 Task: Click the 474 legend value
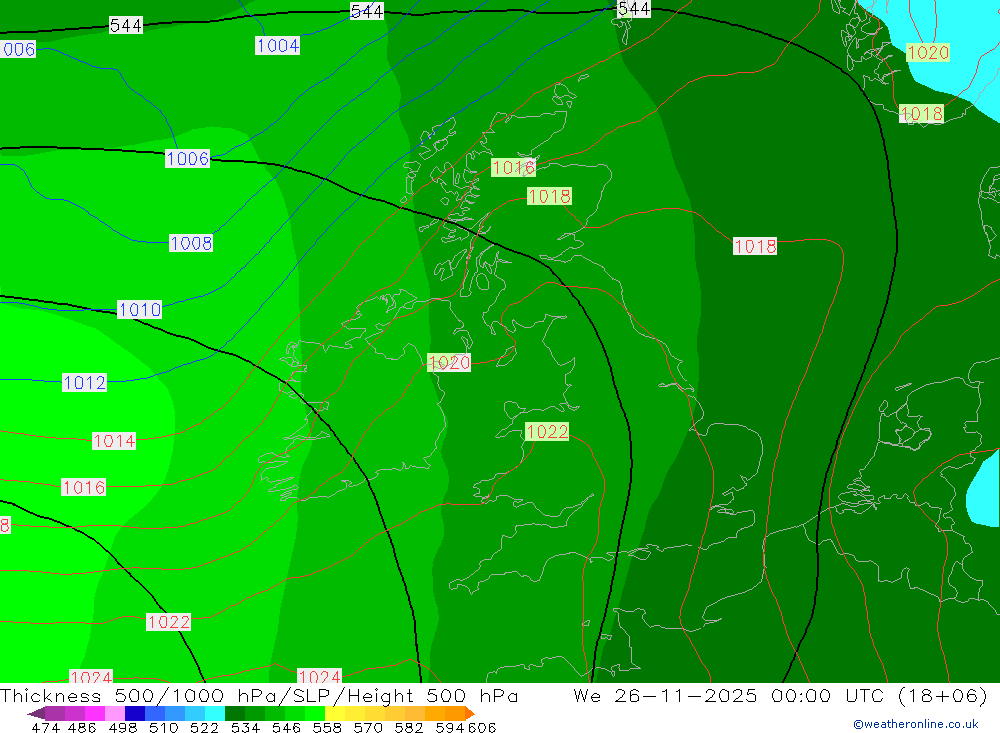point(45,727)
